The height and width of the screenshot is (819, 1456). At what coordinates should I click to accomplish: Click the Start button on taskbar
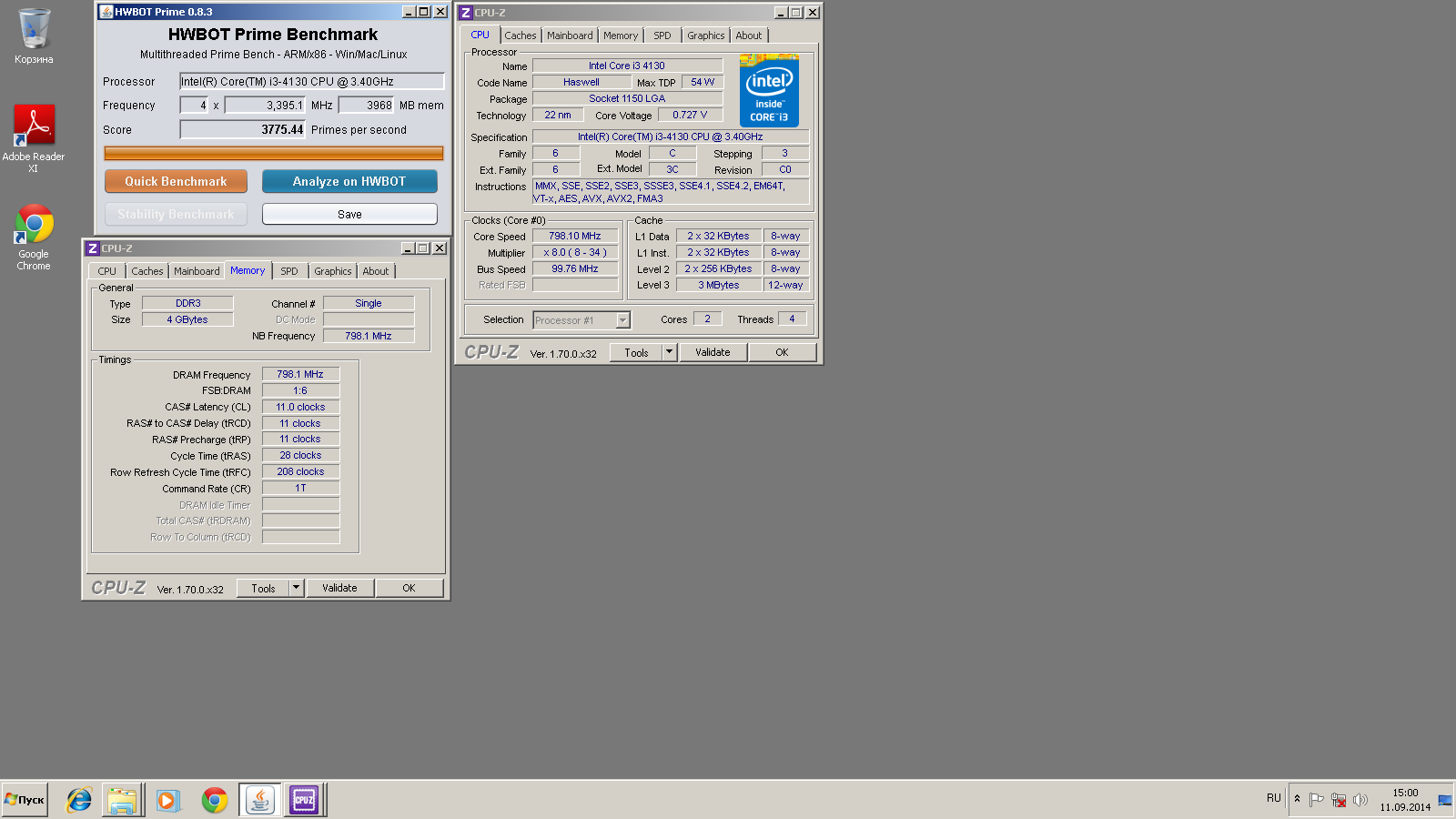click(25, 800)
